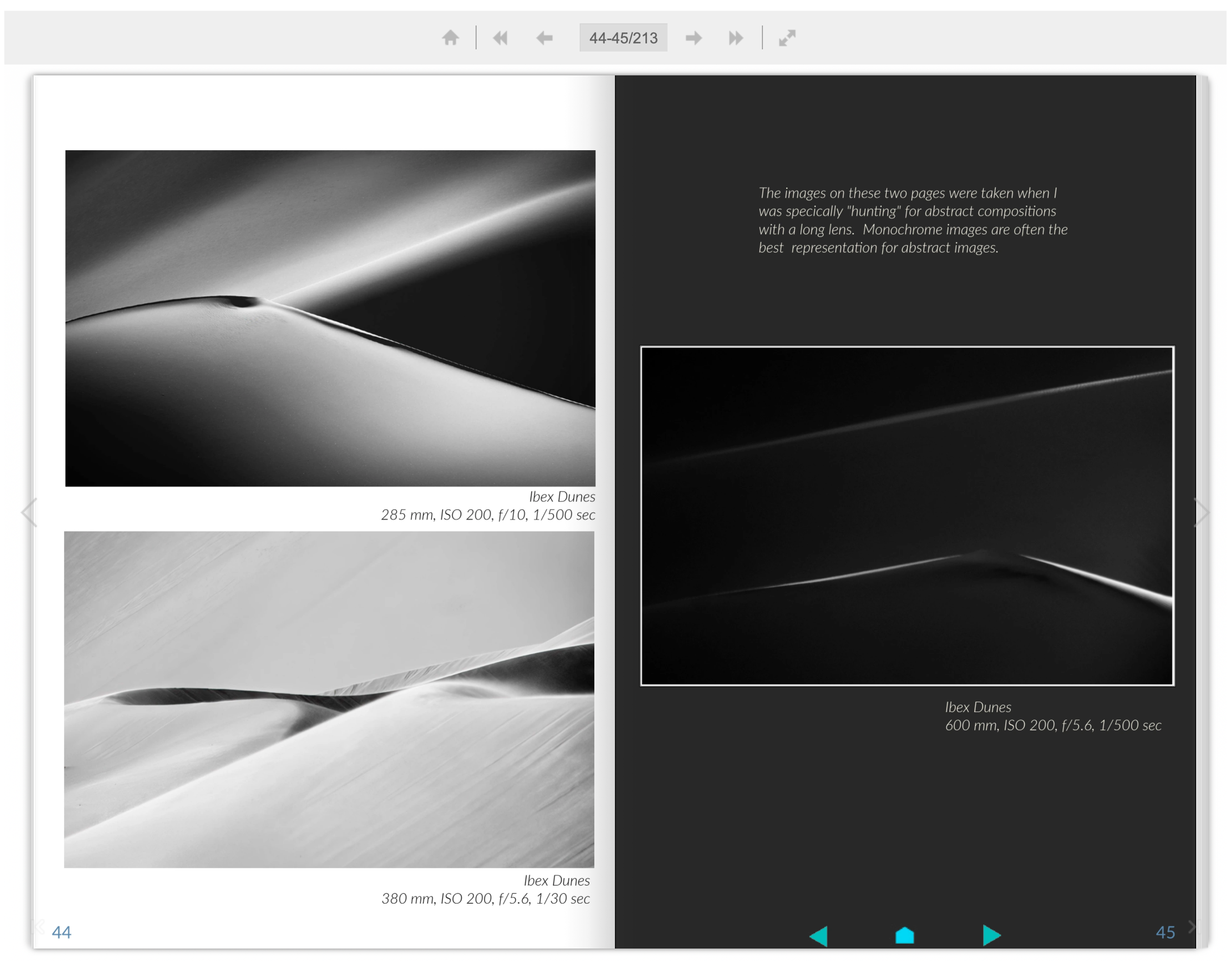Screen dimensions: 1232x961
Task: Click the Home icon in the top toolbar
Action: coord(452,37)
